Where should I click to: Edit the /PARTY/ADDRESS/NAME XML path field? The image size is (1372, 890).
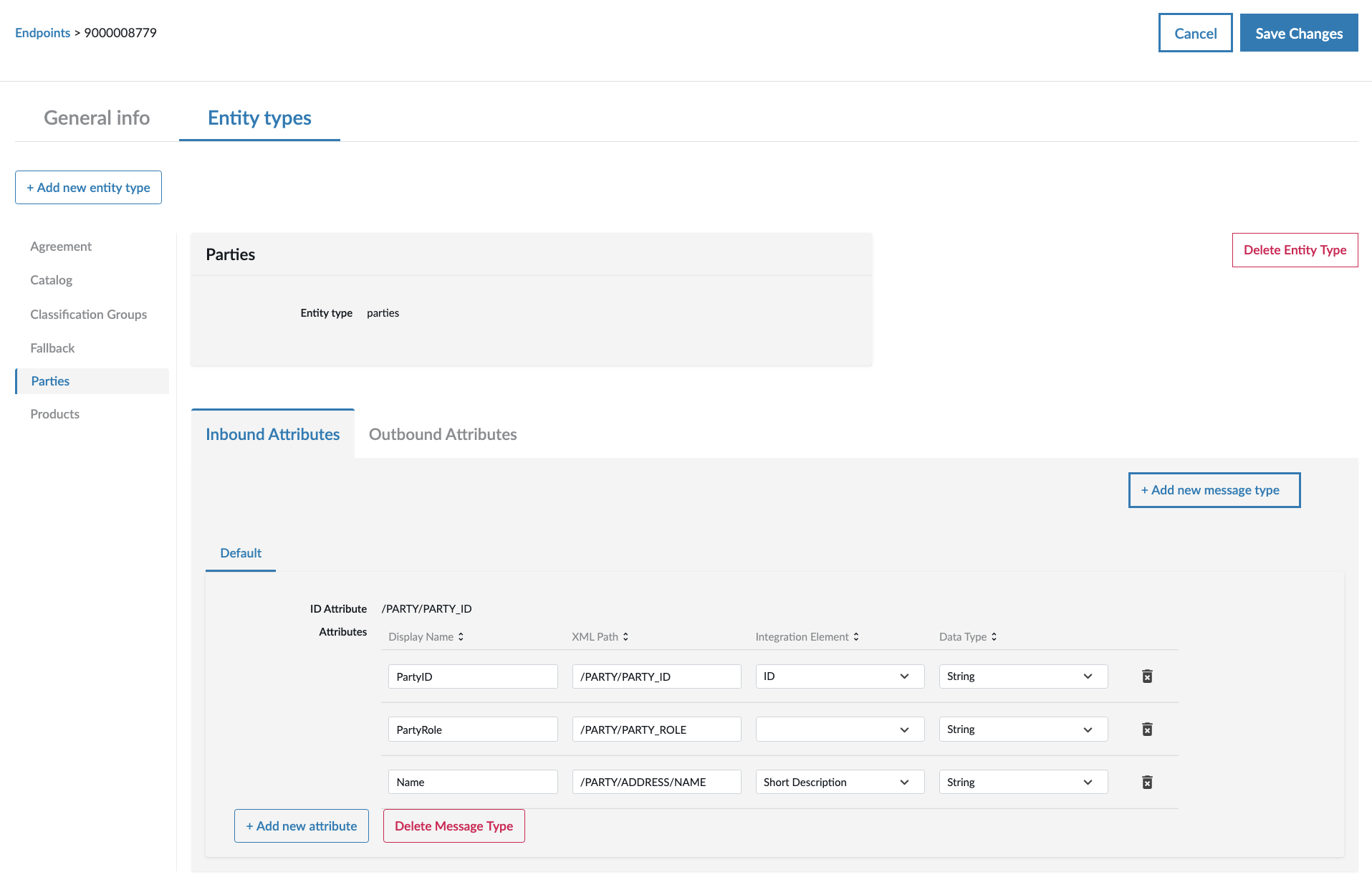click(656, 783)
